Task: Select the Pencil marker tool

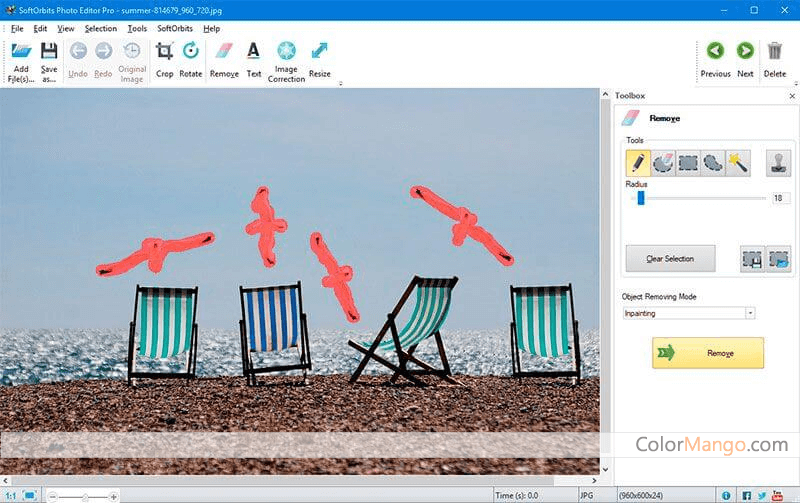Action: pyautogui.click(x=637, y=163)
